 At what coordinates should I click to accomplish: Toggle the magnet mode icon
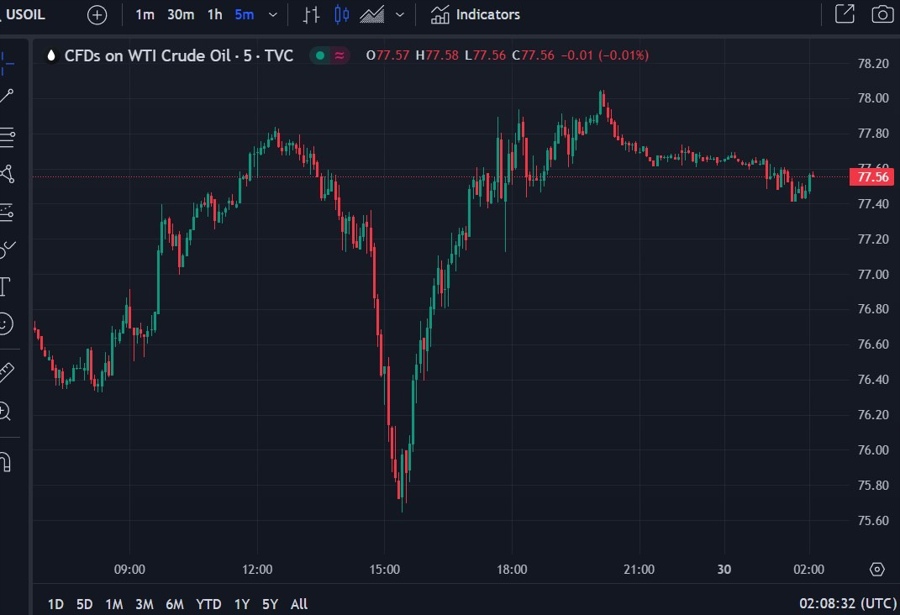tap(6, 462)
